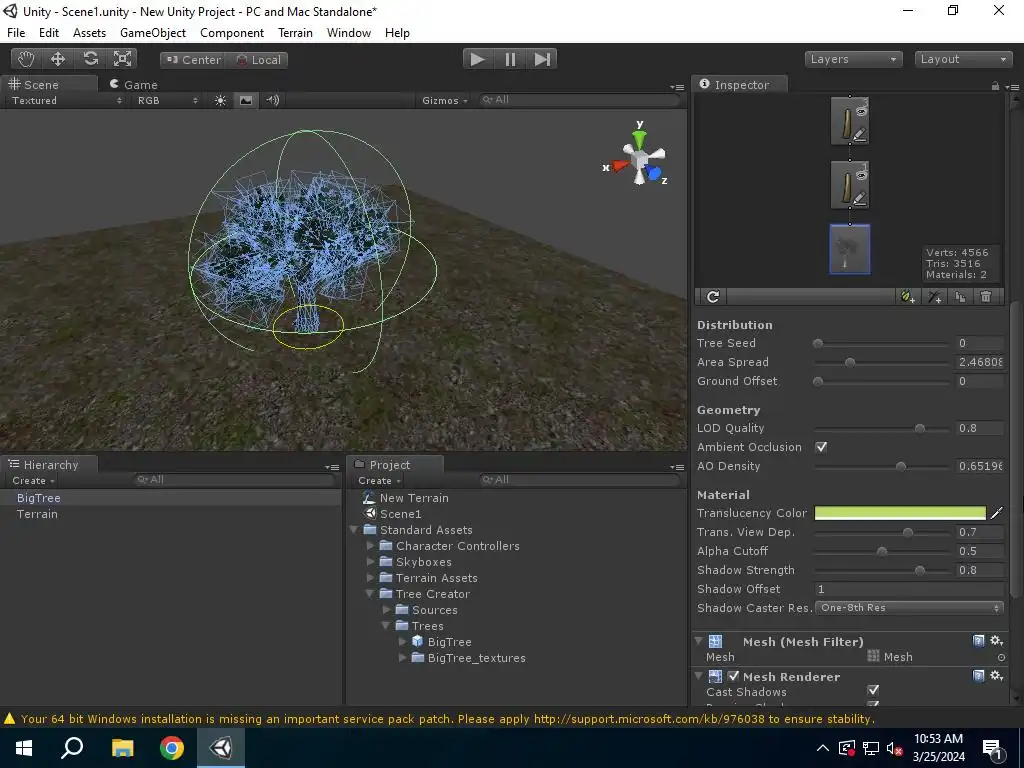
Task: Open the Assets menu
Action: 89,33
